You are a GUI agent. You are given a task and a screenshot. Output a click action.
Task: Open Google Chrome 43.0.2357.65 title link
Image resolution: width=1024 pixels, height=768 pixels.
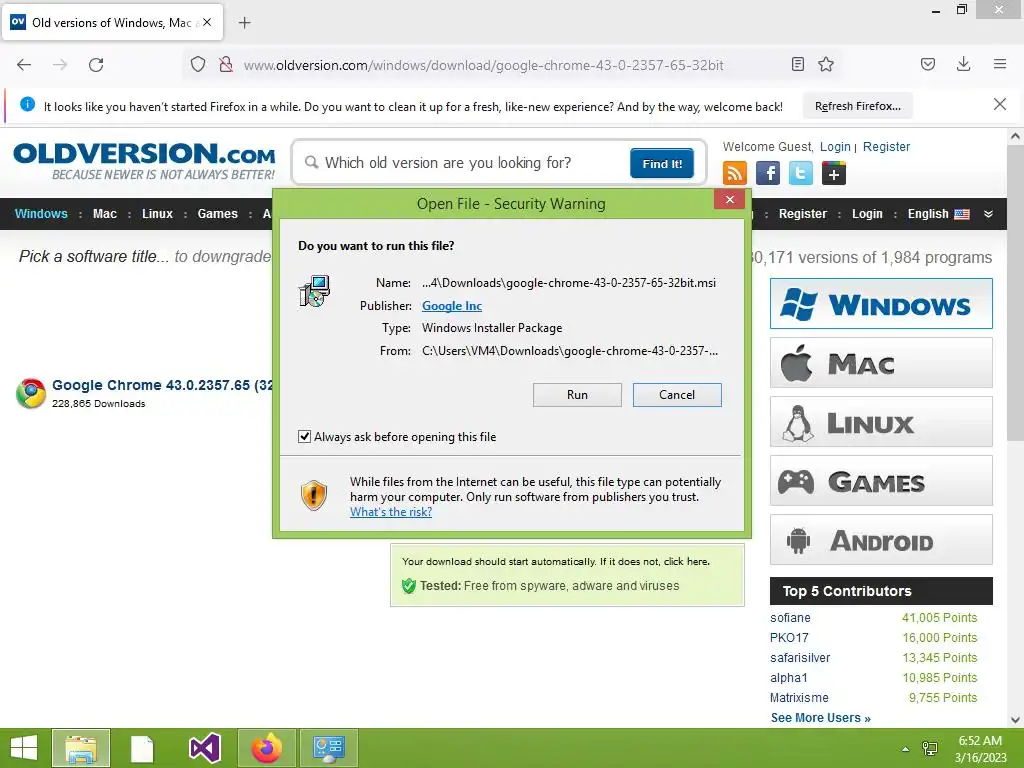(163, 385)
